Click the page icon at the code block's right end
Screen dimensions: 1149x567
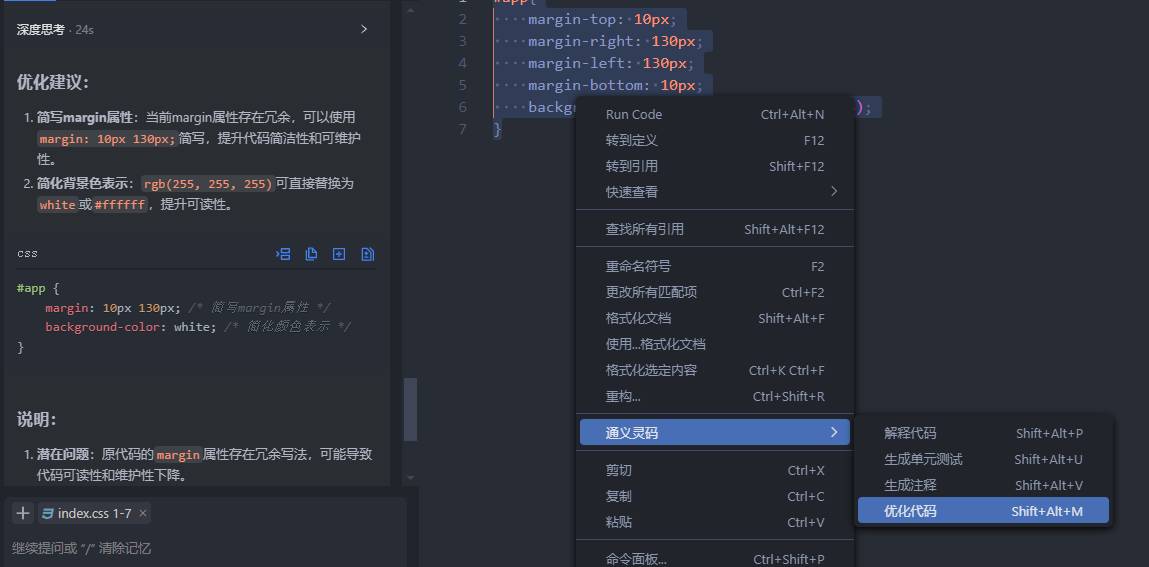[368, 254]
